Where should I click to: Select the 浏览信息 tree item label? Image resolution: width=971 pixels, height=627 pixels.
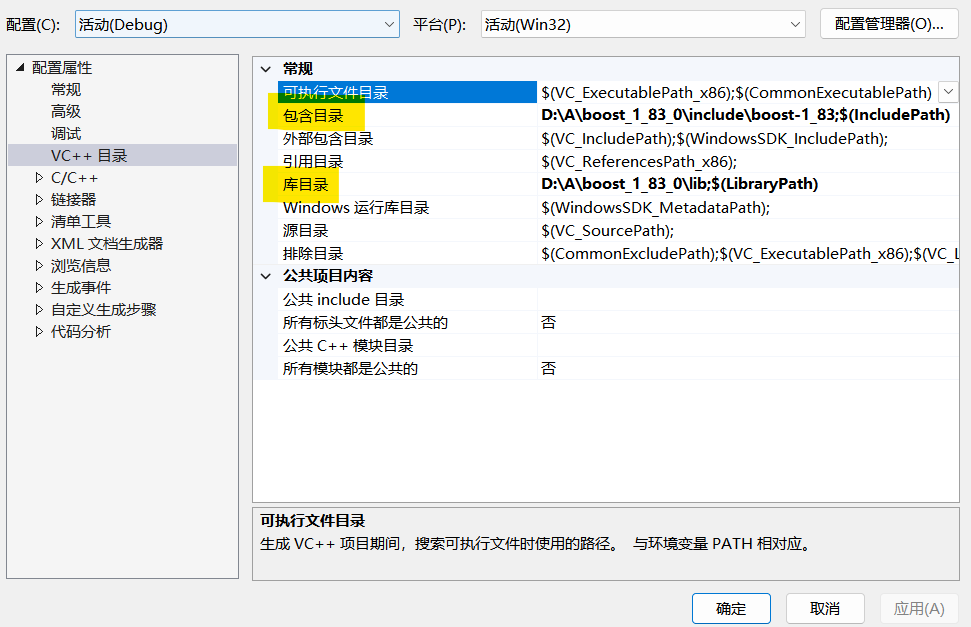81,266
